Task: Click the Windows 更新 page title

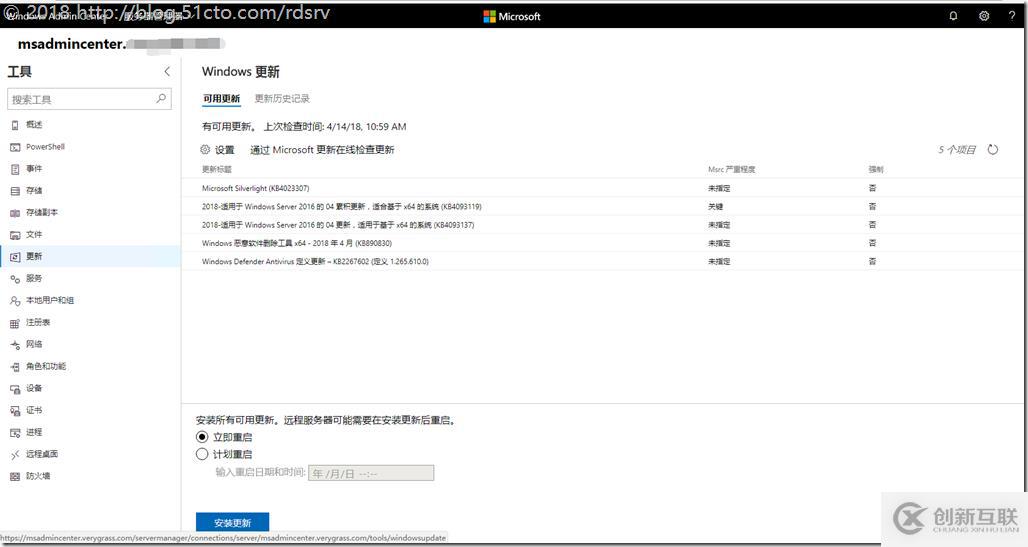Action: 241,71
